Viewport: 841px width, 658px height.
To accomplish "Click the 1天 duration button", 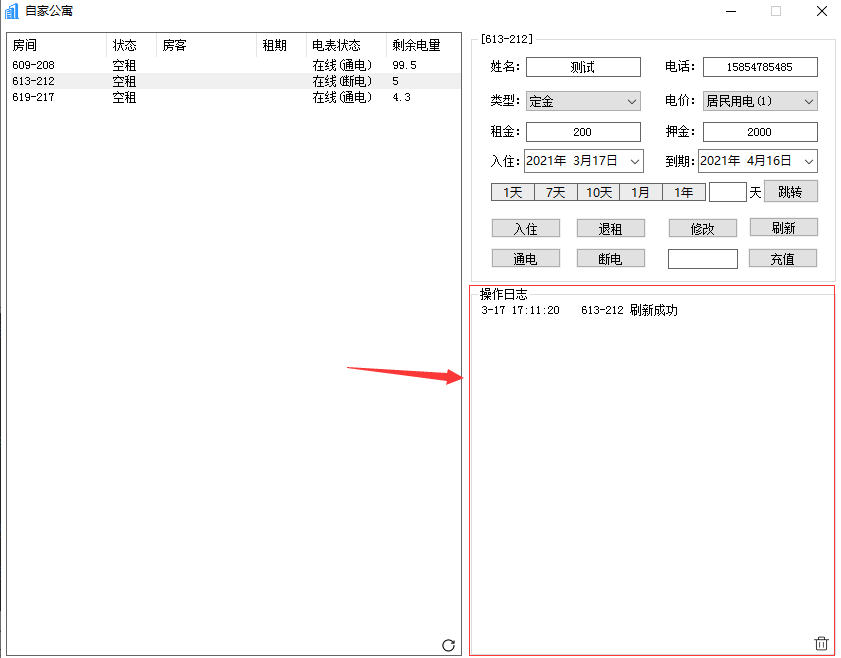I will [513, 192].
